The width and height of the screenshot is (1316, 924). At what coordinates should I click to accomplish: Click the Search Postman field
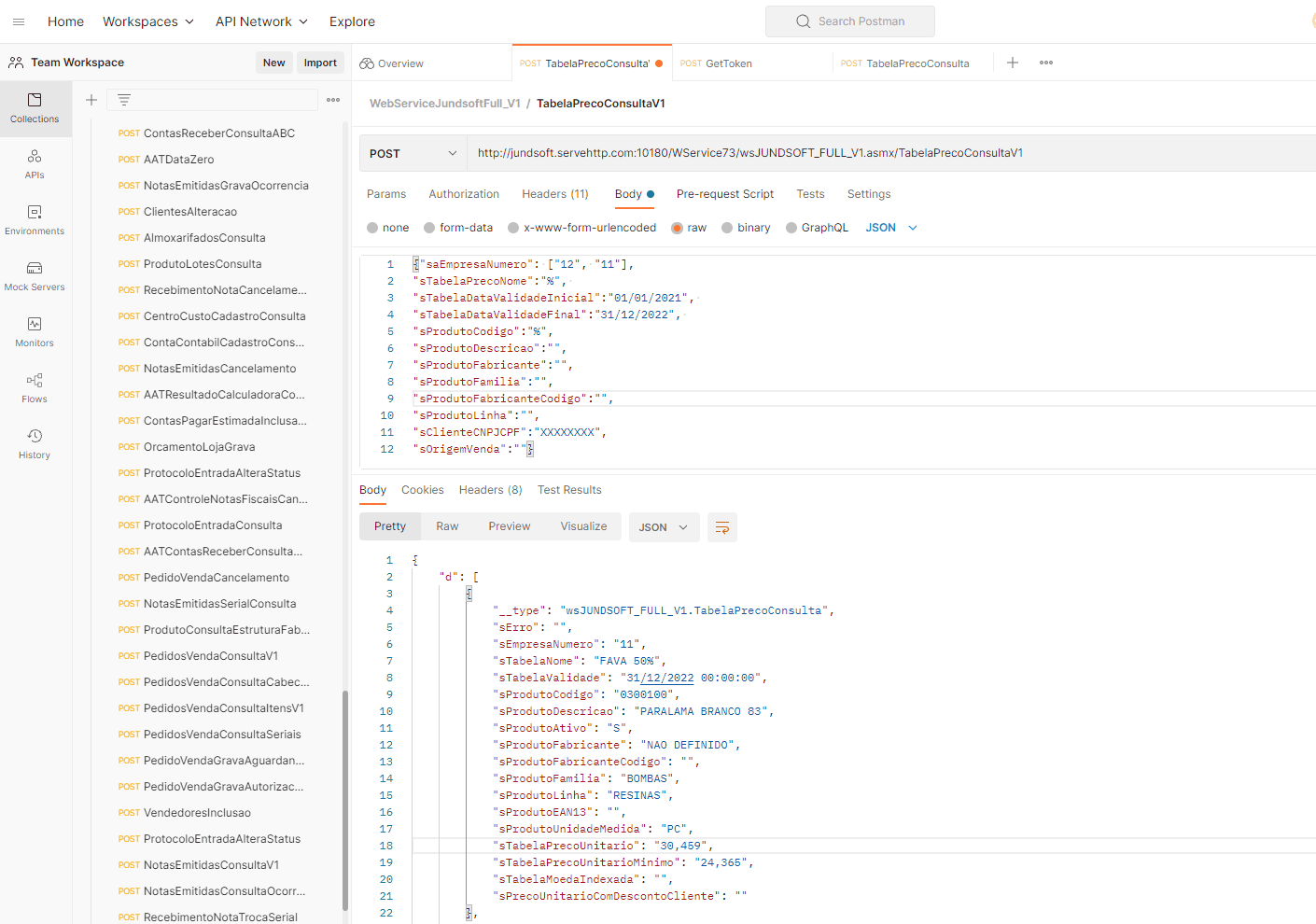pos(850,21)
